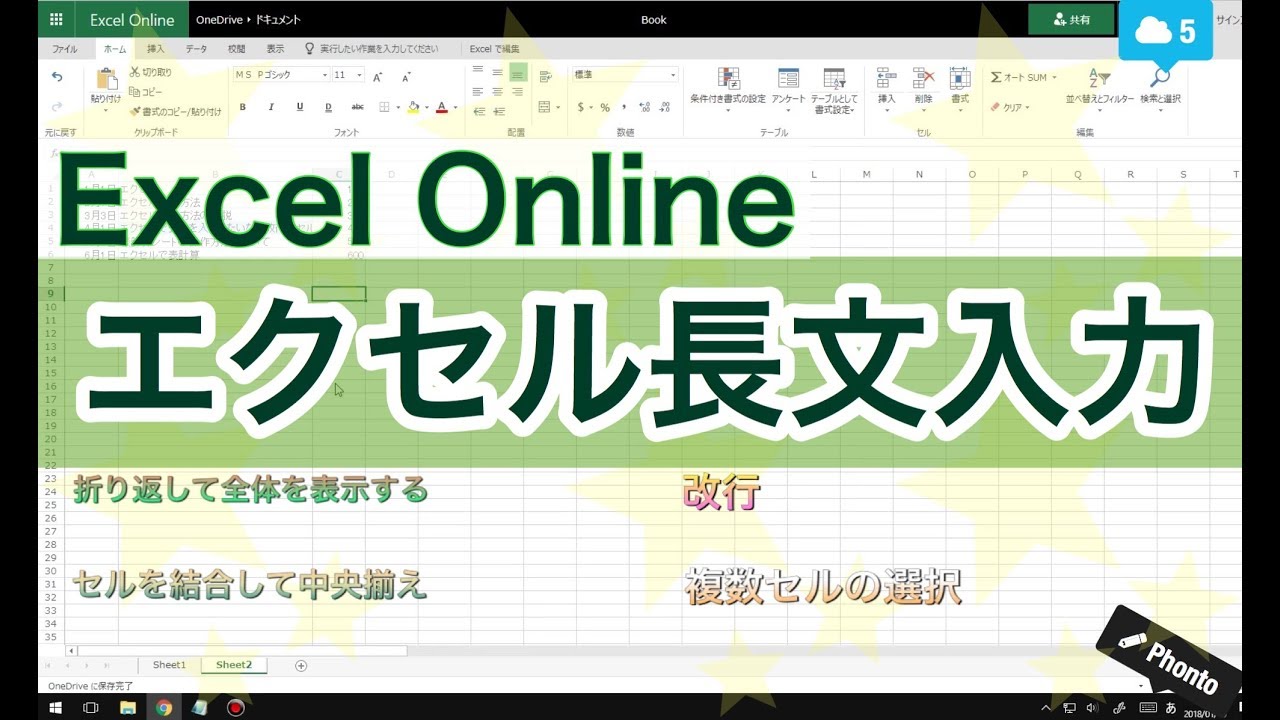Viewport: 1280px width, 720px height.
Task: Switch to the Insert (挿入) ribbon tab
Action: 156,48
